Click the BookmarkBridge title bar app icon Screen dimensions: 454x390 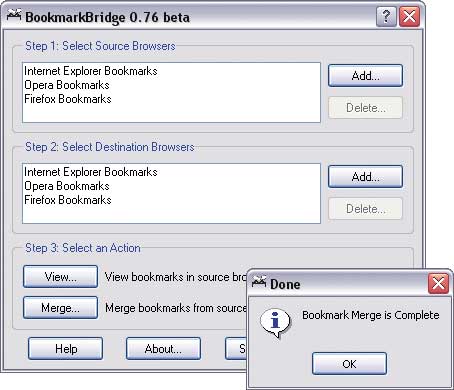(x=14, y=15)
